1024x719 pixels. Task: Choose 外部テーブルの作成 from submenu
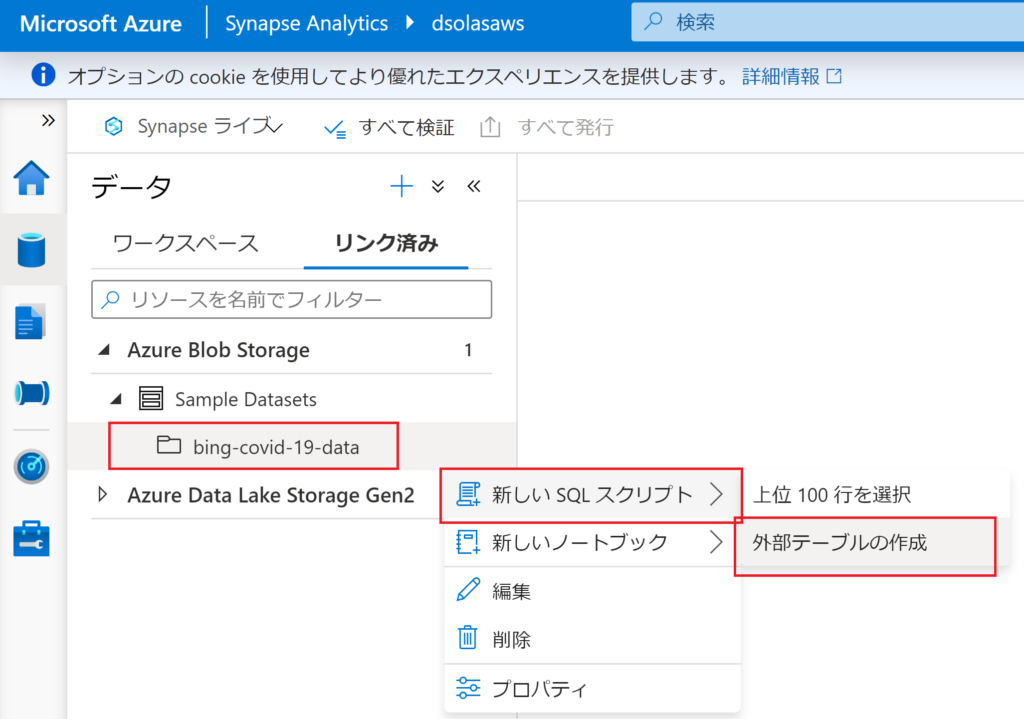pos(840,543)
